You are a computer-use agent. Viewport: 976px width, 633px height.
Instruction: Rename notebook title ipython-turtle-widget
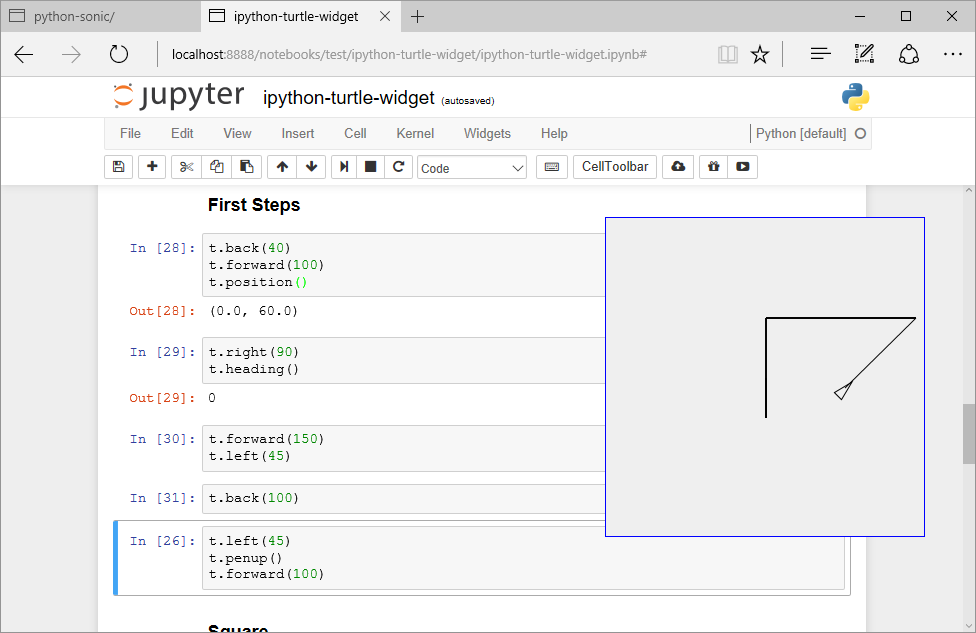click(349, 98)
